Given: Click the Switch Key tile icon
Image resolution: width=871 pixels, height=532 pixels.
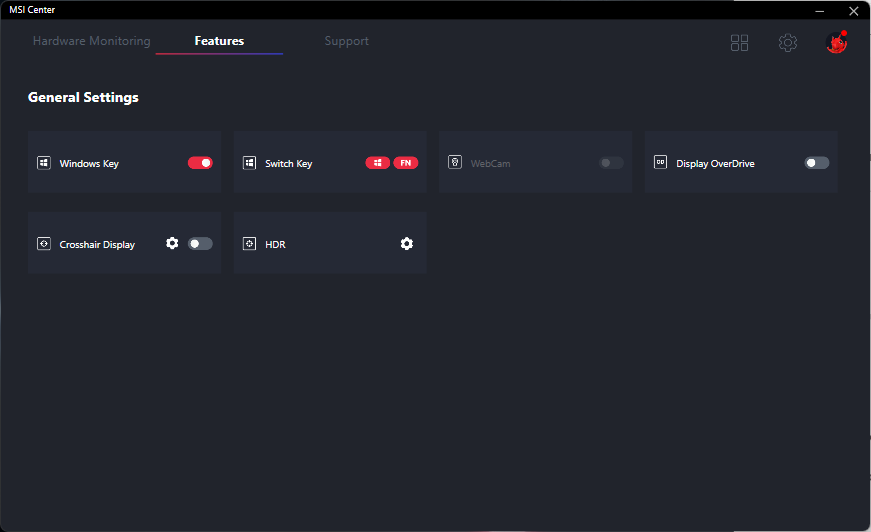Looking at the screenshot, I should [249, 163].
